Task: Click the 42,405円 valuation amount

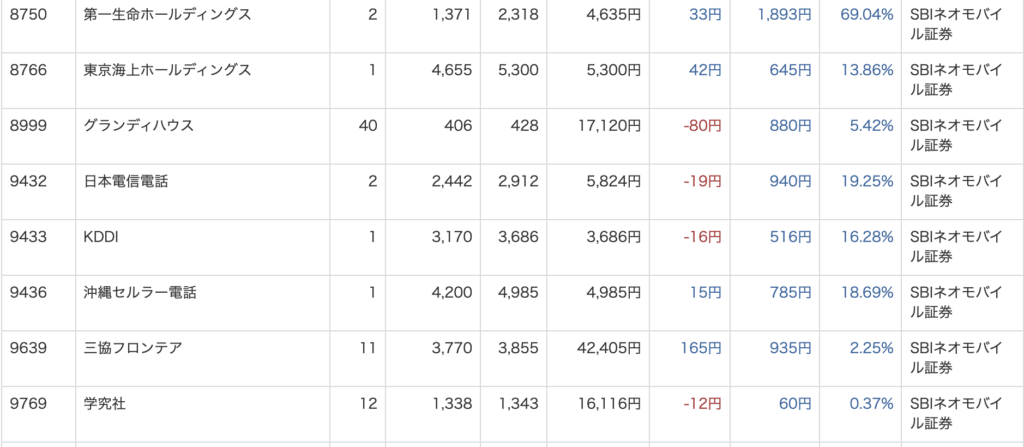Action: coord(609,348)
